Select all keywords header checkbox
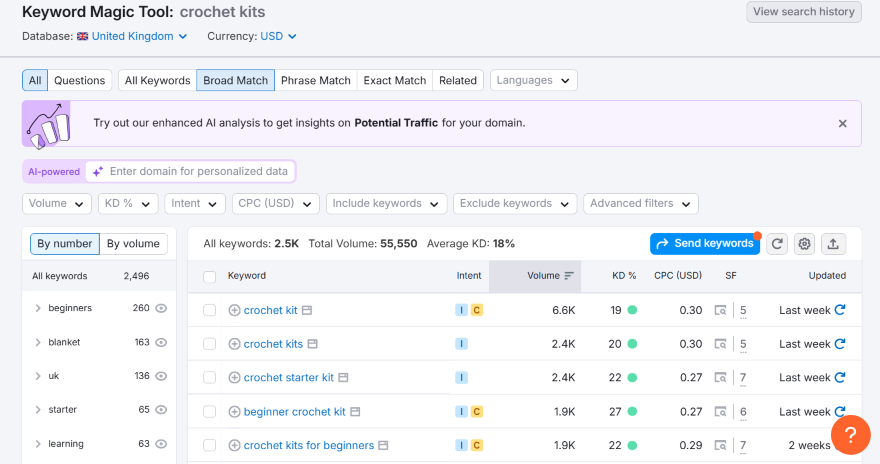 point(209,277)
